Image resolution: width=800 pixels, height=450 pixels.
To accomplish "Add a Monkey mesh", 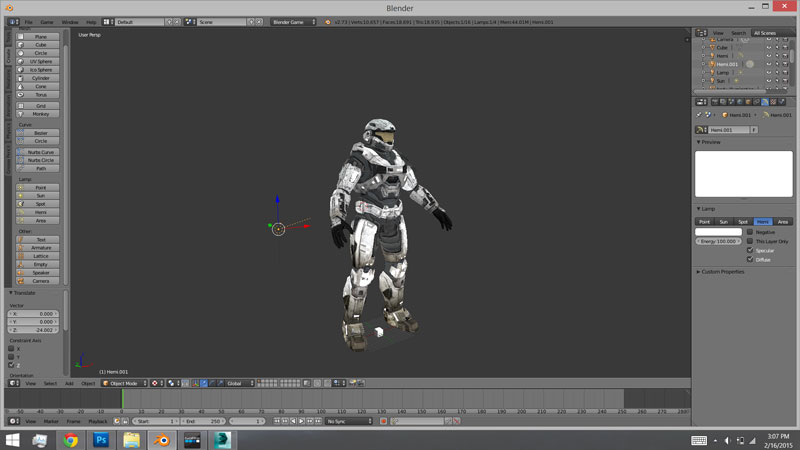I will tap(38, 114).
